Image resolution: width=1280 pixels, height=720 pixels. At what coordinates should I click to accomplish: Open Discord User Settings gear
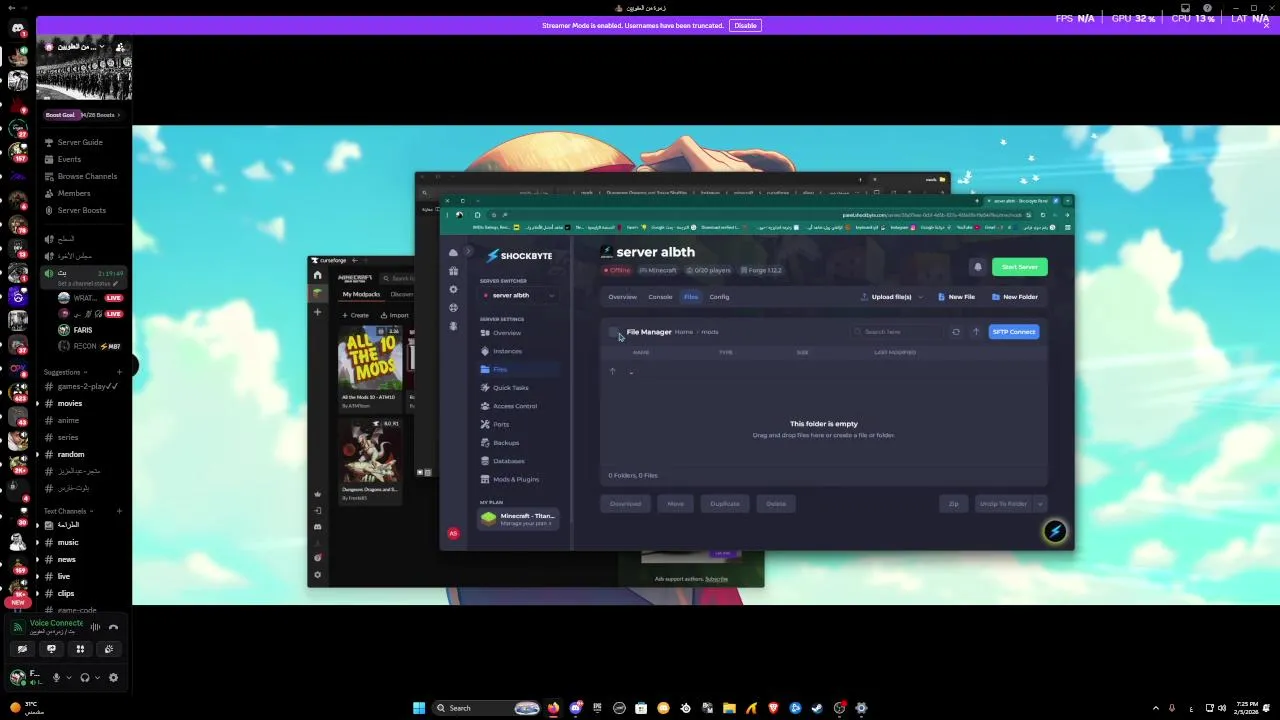click(x=113, y=678)
